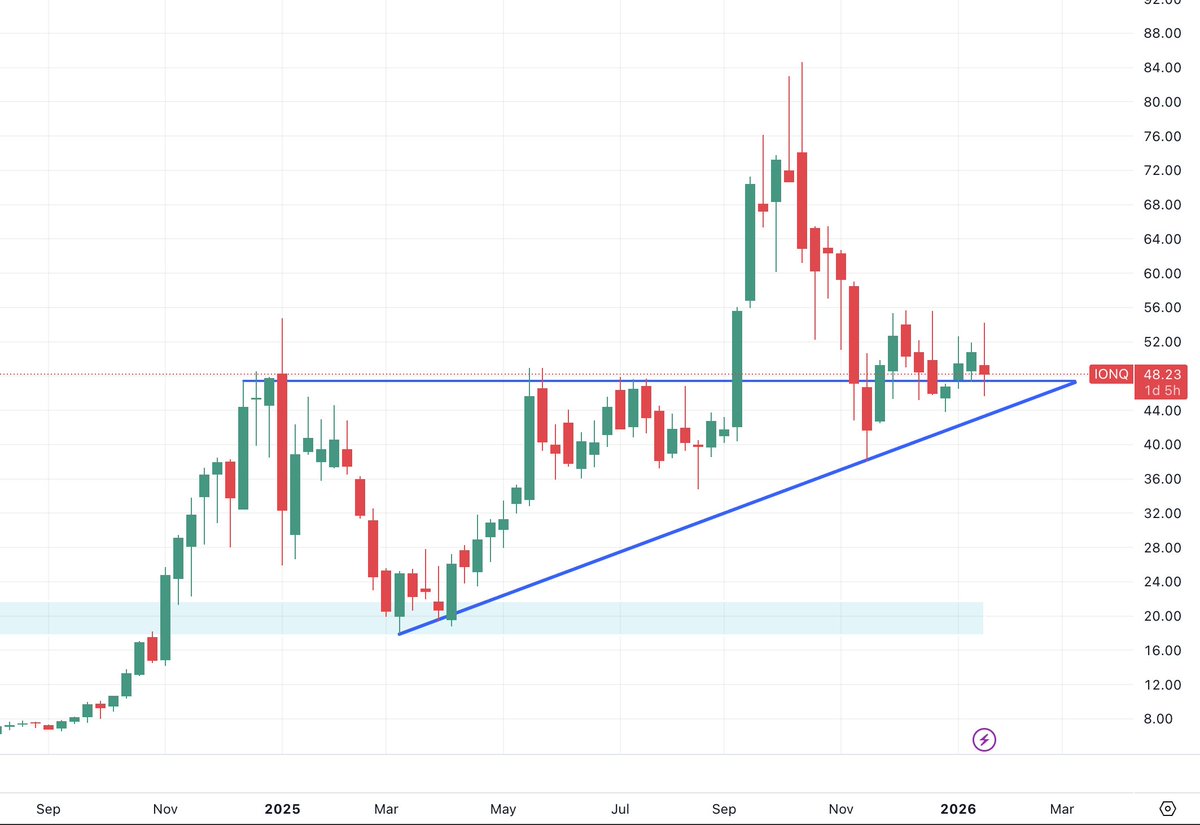The width and height of the screenshot is (1200, 825).
Task: Click the 52.00 price axis label
Action: coord(1162,342)
